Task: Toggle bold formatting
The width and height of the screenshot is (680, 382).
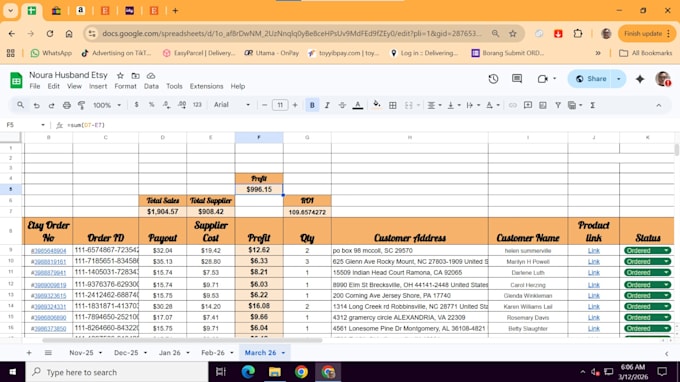Action: [x=312, y=105]
